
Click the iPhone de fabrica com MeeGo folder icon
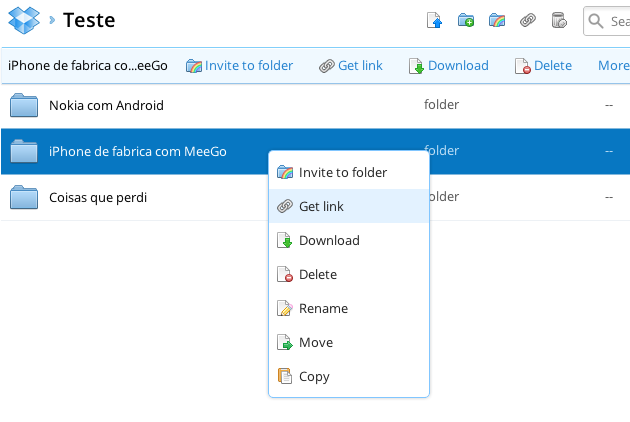coord(24,151)
